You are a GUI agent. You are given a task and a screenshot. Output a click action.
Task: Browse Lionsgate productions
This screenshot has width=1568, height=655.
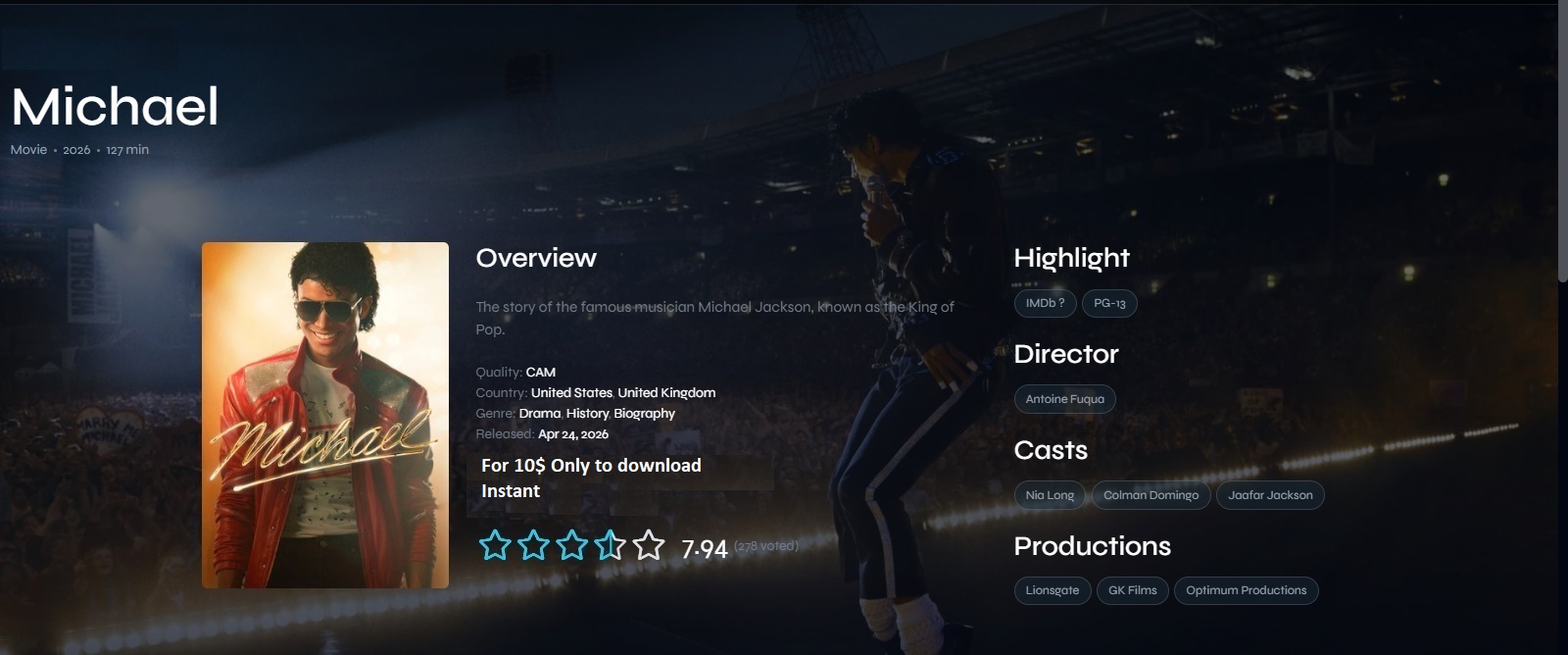pyautogui.click(x=1052, y=590)
